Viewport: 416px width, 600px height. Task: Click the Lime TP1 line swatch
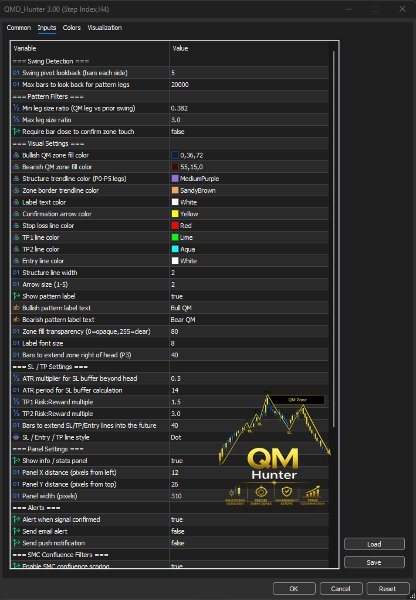(x=175, y=237)
